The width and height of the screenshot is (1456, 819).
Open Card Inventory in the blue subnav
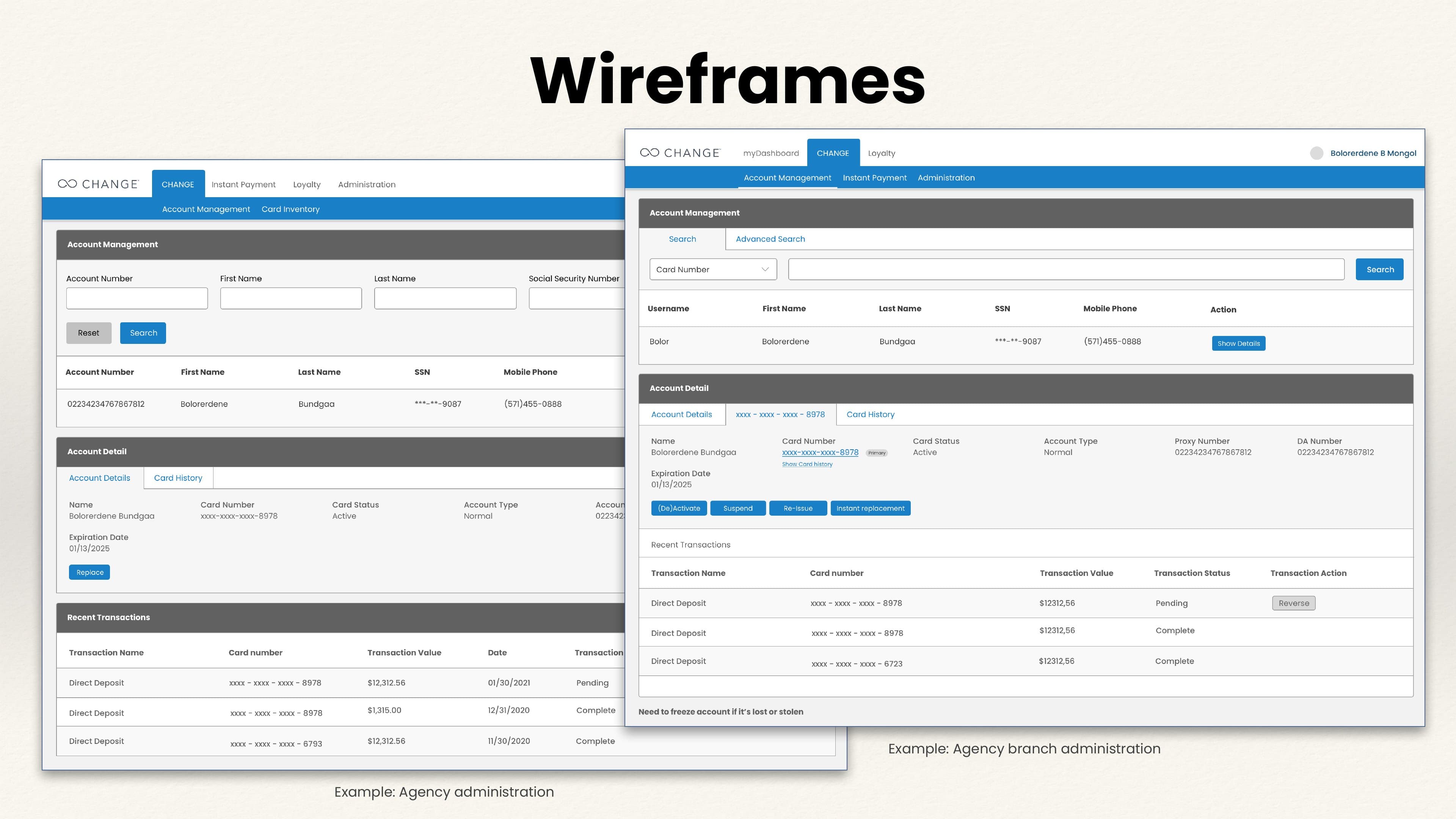tap(290, 209)
